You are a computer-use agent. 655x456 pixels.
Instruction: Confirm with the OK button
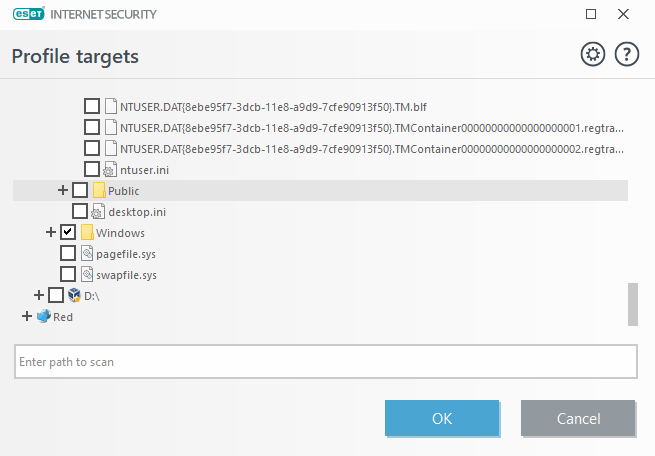(442, 418)
